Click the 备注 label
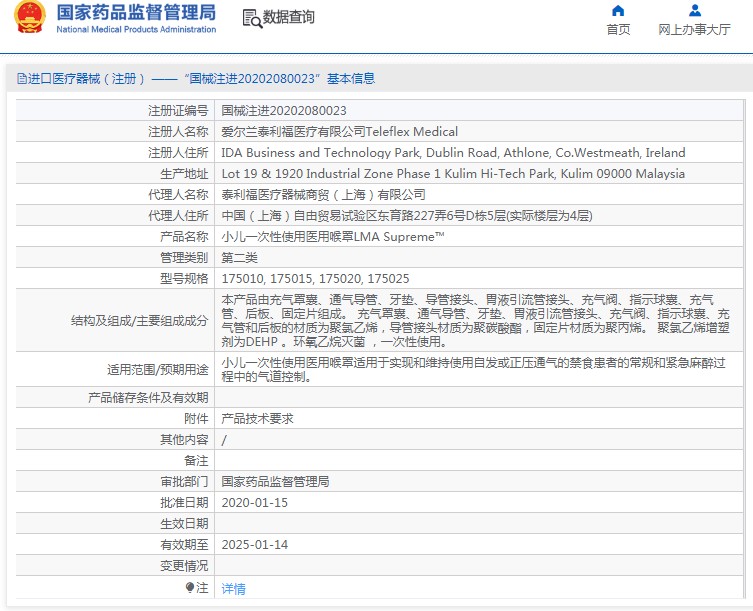The height and width of the screenshot is (611, 753). (196, 461)
